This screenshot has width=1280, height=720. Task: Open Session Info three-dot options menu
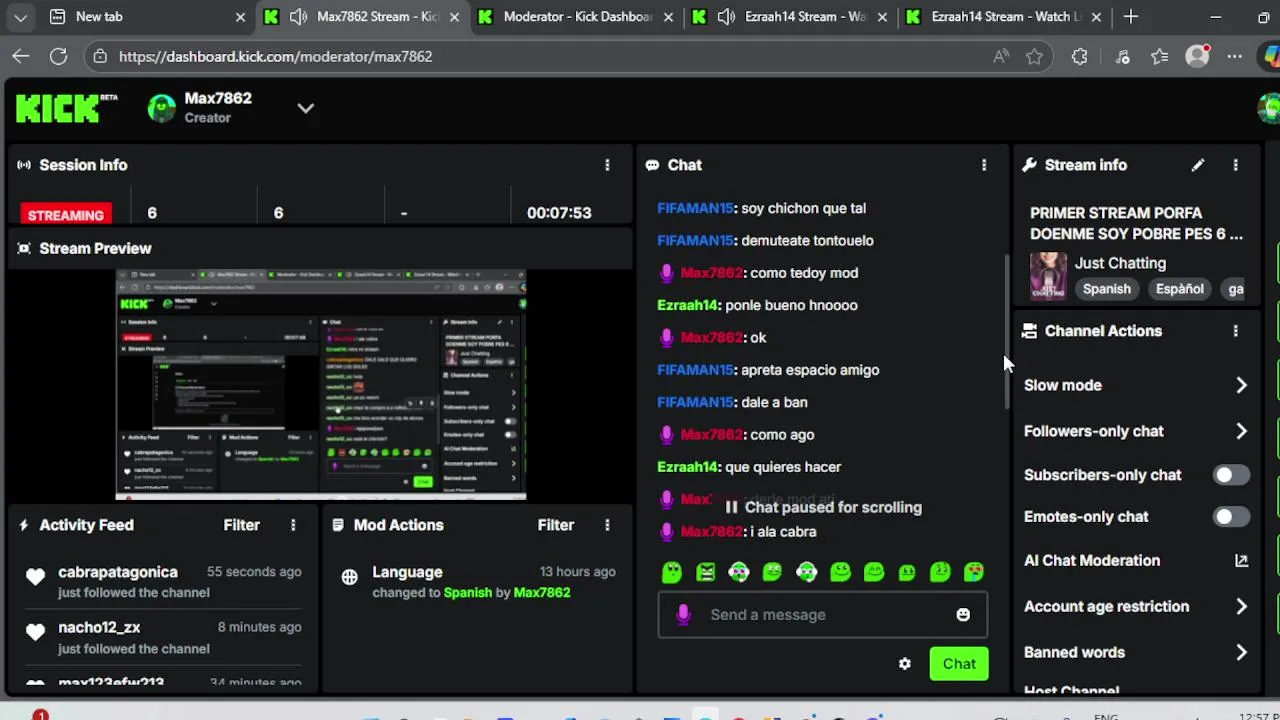pos(607,165)
